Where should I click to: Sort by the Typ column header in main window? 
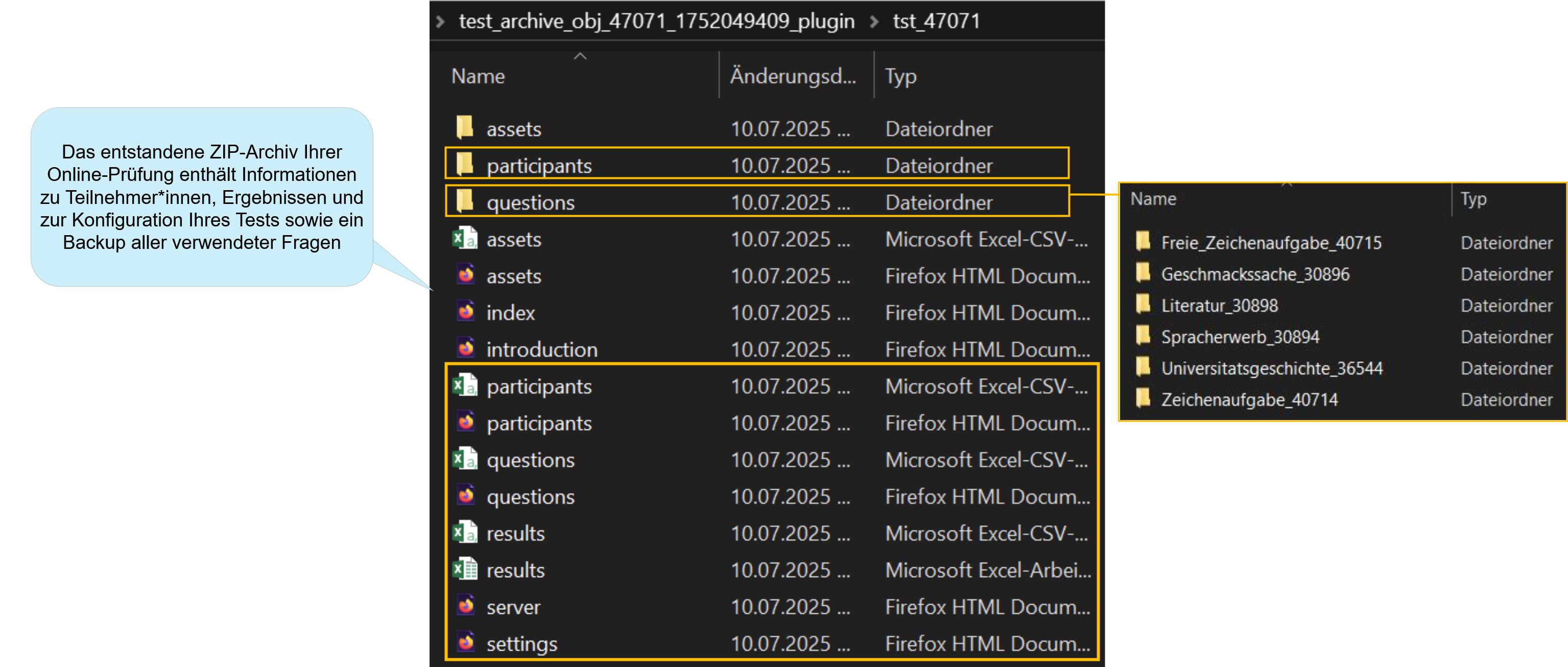tap(900, 77)
